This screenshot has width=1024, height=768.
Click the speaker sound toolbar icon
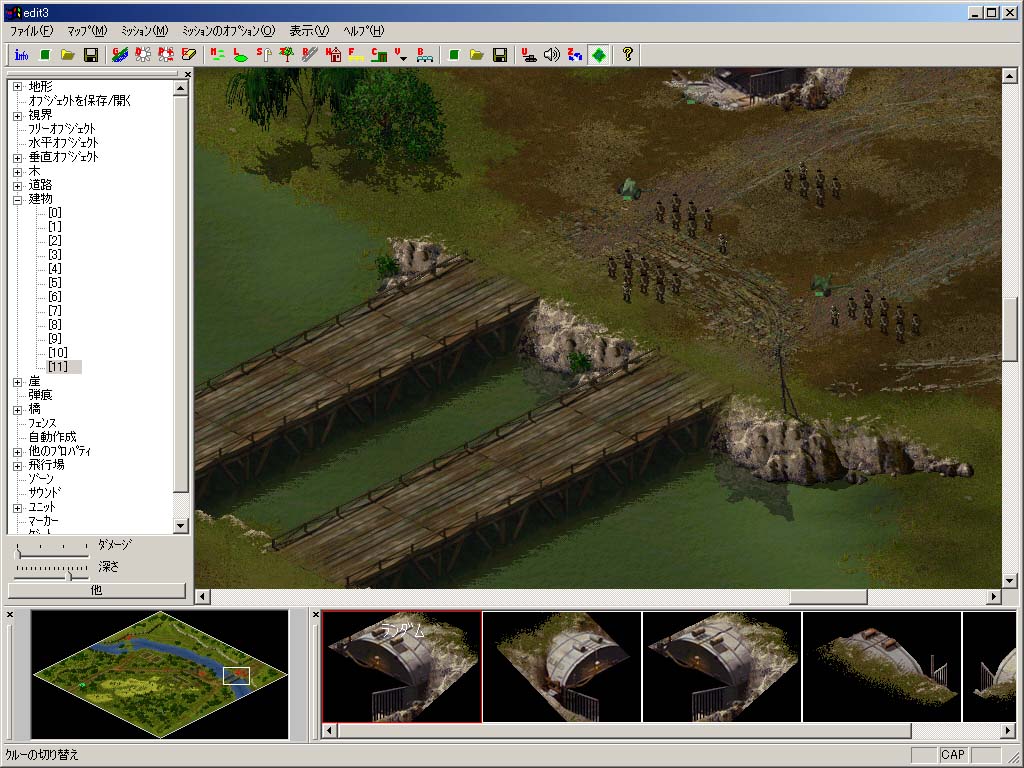tap(551, 55)
